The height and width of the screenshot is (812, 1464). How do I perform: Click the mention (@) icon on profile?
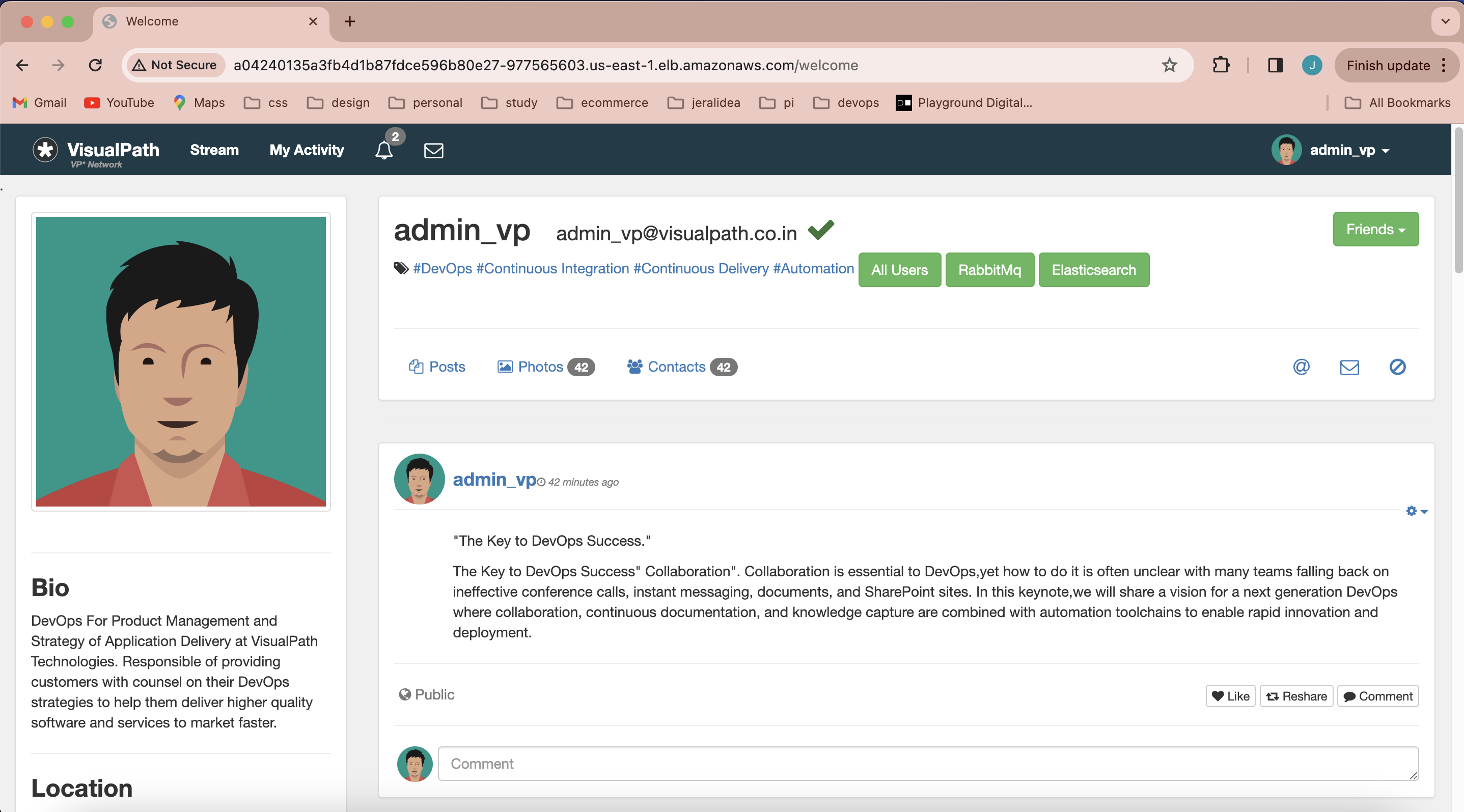point(1302,366)
